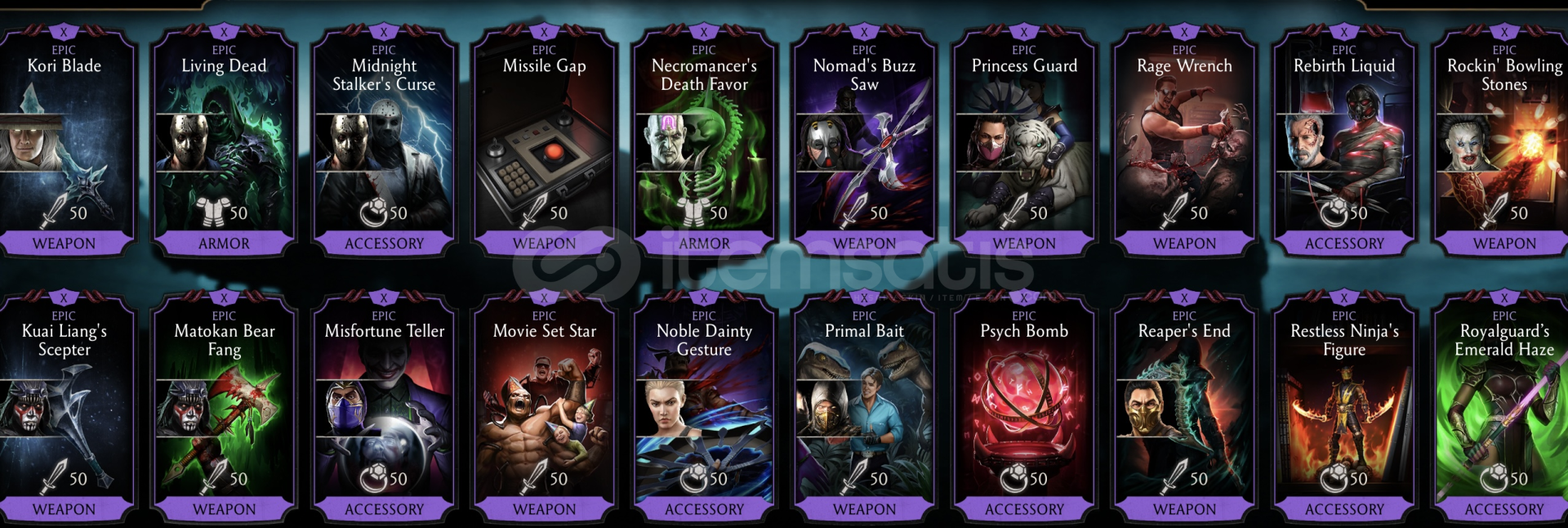Image resolution: width=1568 pixels, height=528 pixels.
Task: Click the accessory icon on Psych Bomb card
Action: point(1013,478)
